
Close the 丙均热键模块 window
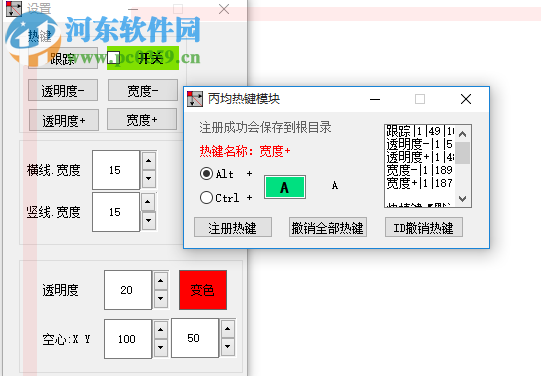[466, 99]
